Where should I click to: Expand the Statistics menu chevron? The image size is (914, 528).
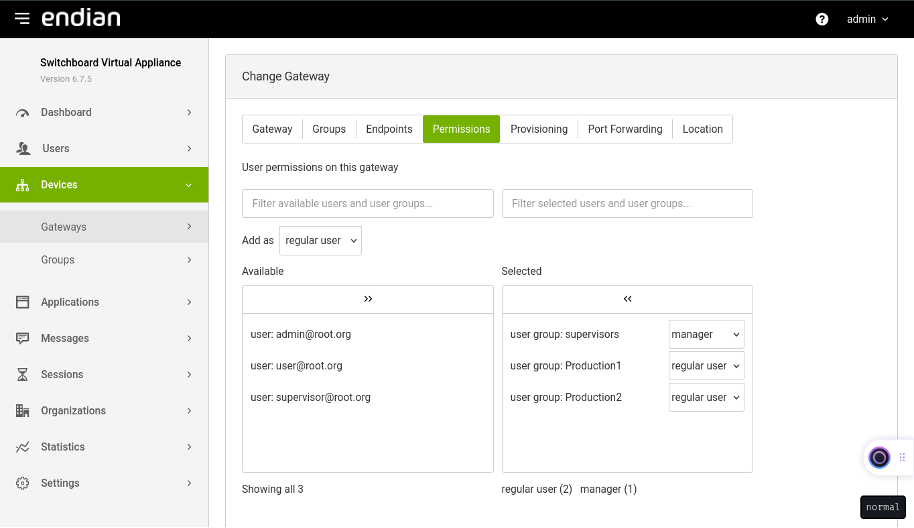[x=189, y=447]
